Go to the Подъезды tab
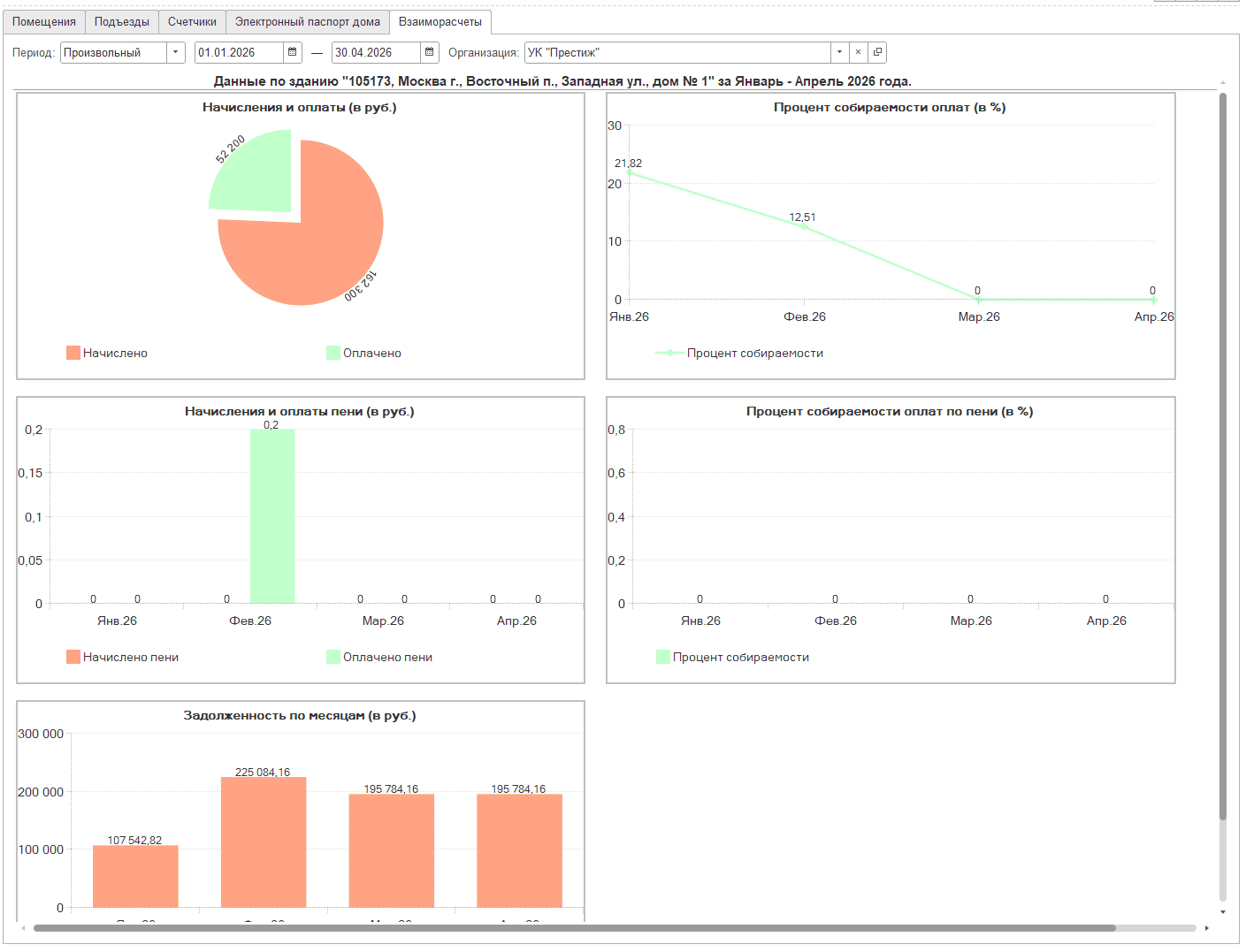Viewport: 1246px width, 952px height. 122,22
